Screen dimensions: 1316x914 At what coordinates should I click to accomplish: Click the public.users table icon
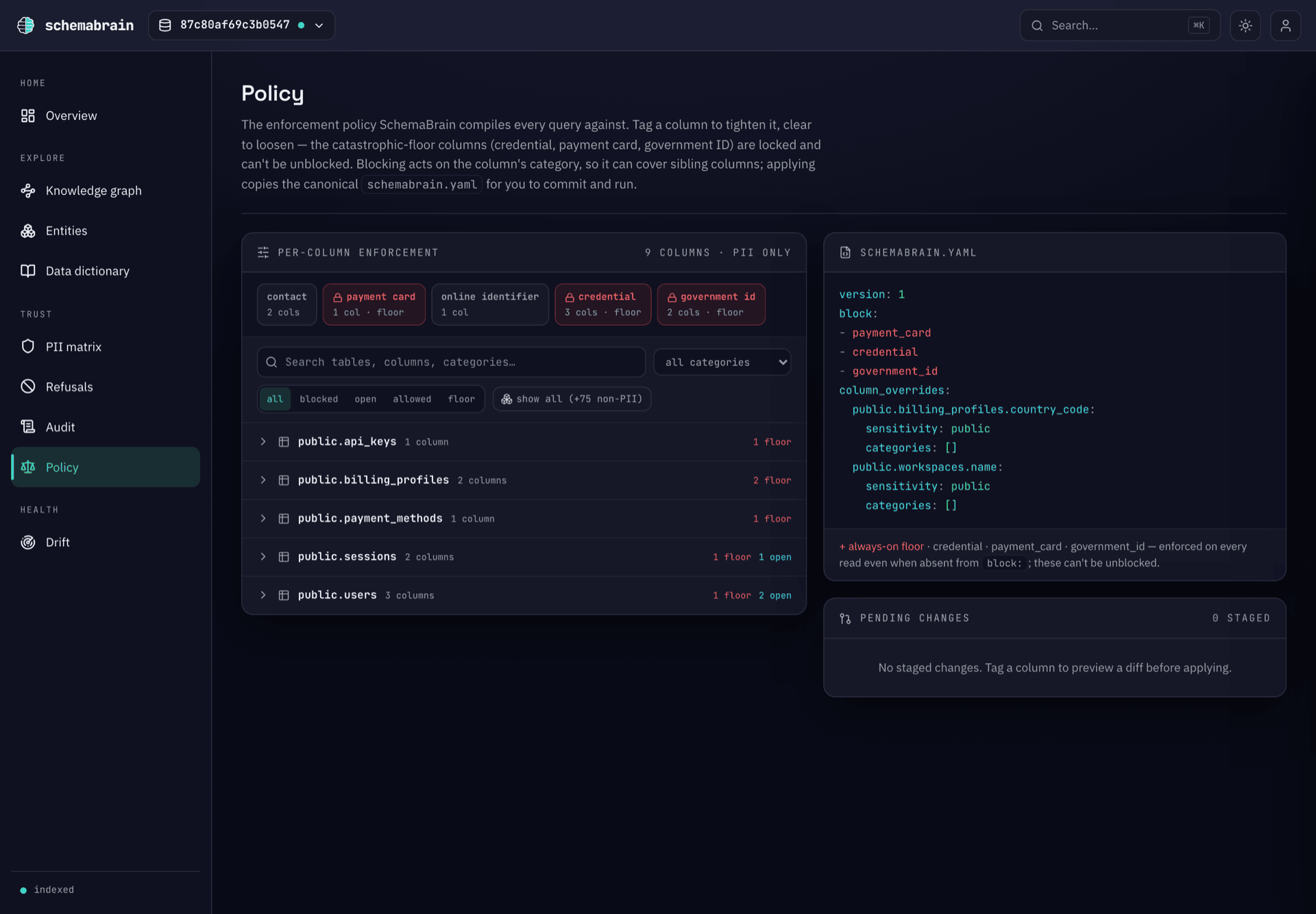[284, 596]
